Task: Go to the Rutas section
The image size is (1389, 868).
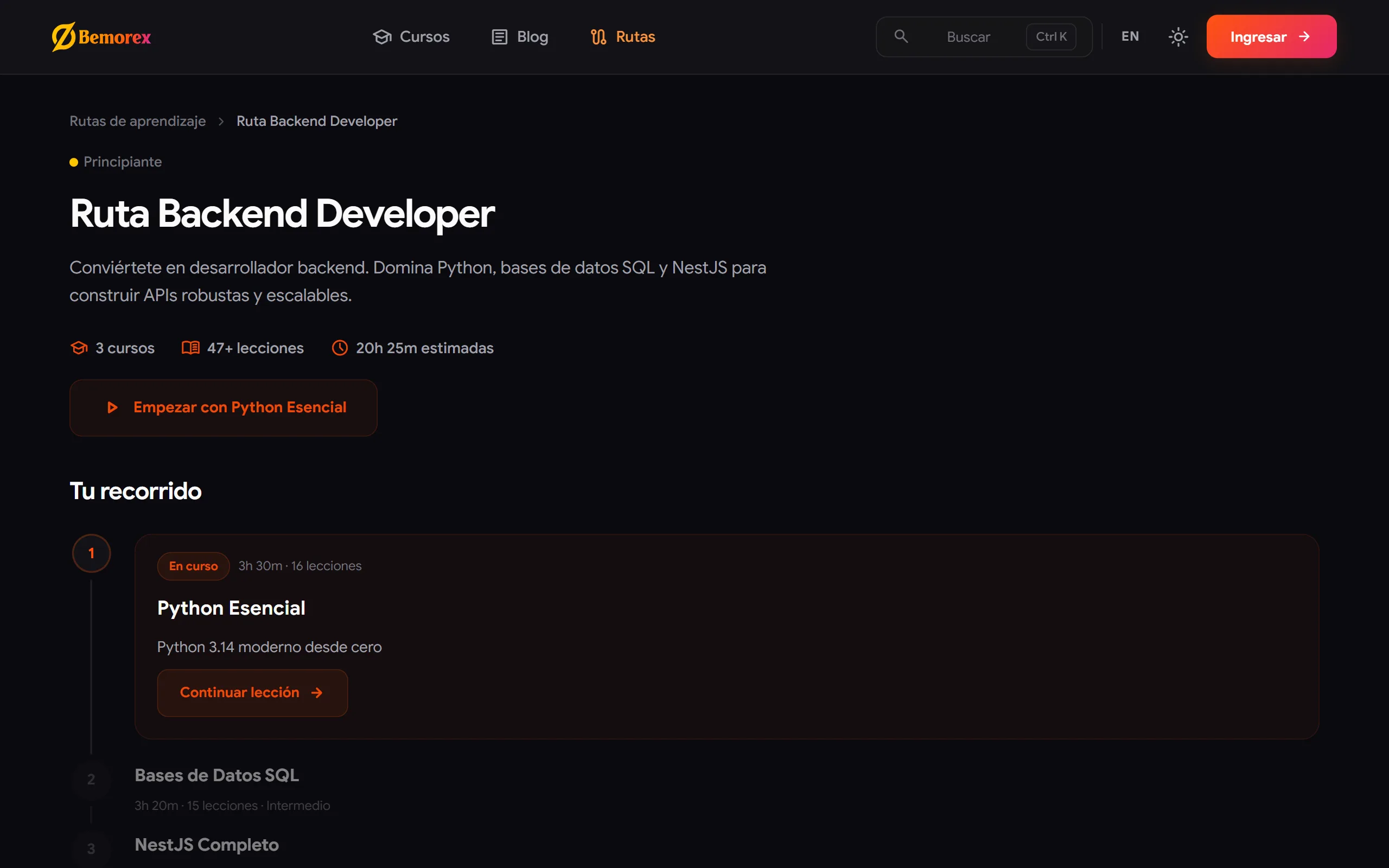Action: tap(623, 37)
